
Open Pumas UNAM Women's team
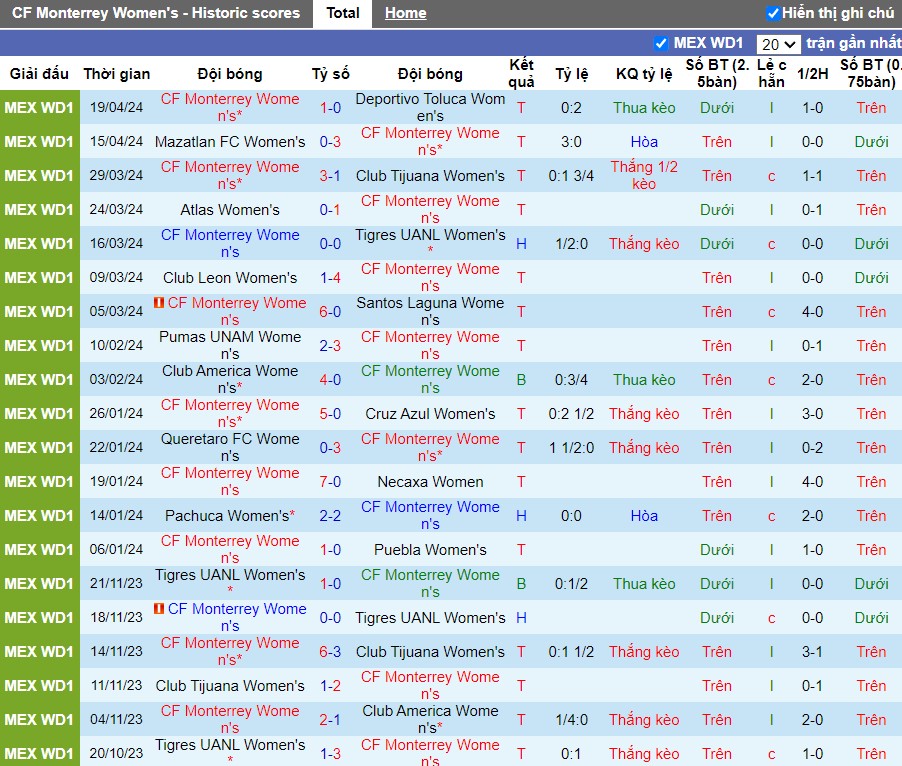[230, 346]
